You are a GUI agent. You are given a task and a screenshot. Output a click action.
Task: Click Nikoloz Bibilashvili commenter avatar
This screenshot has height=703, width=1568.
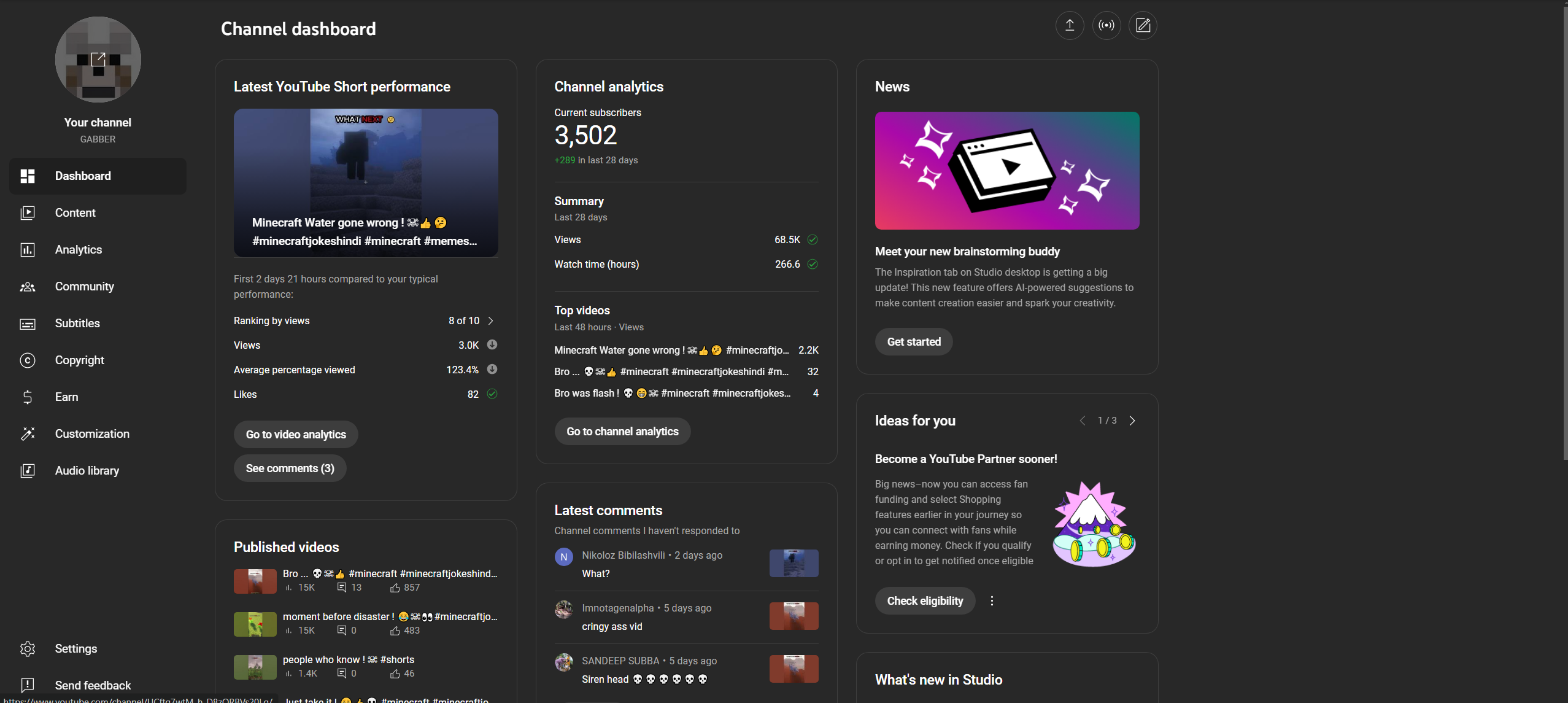564,557
